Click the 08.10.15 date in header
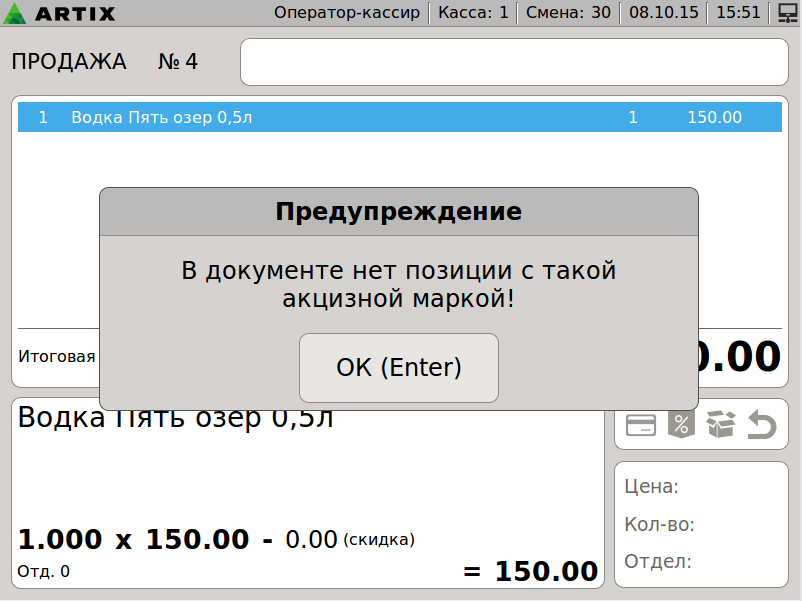 (662, 13)
